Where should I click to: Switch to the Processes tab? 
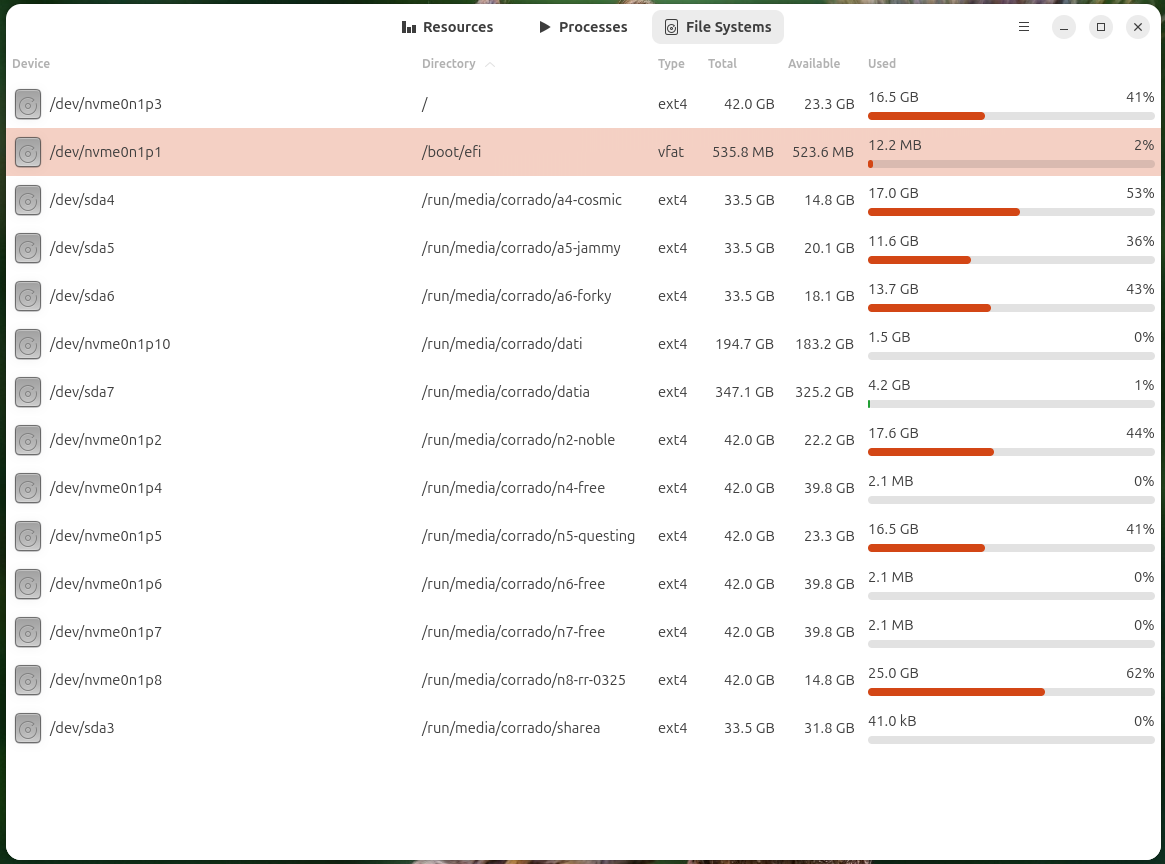583,27
